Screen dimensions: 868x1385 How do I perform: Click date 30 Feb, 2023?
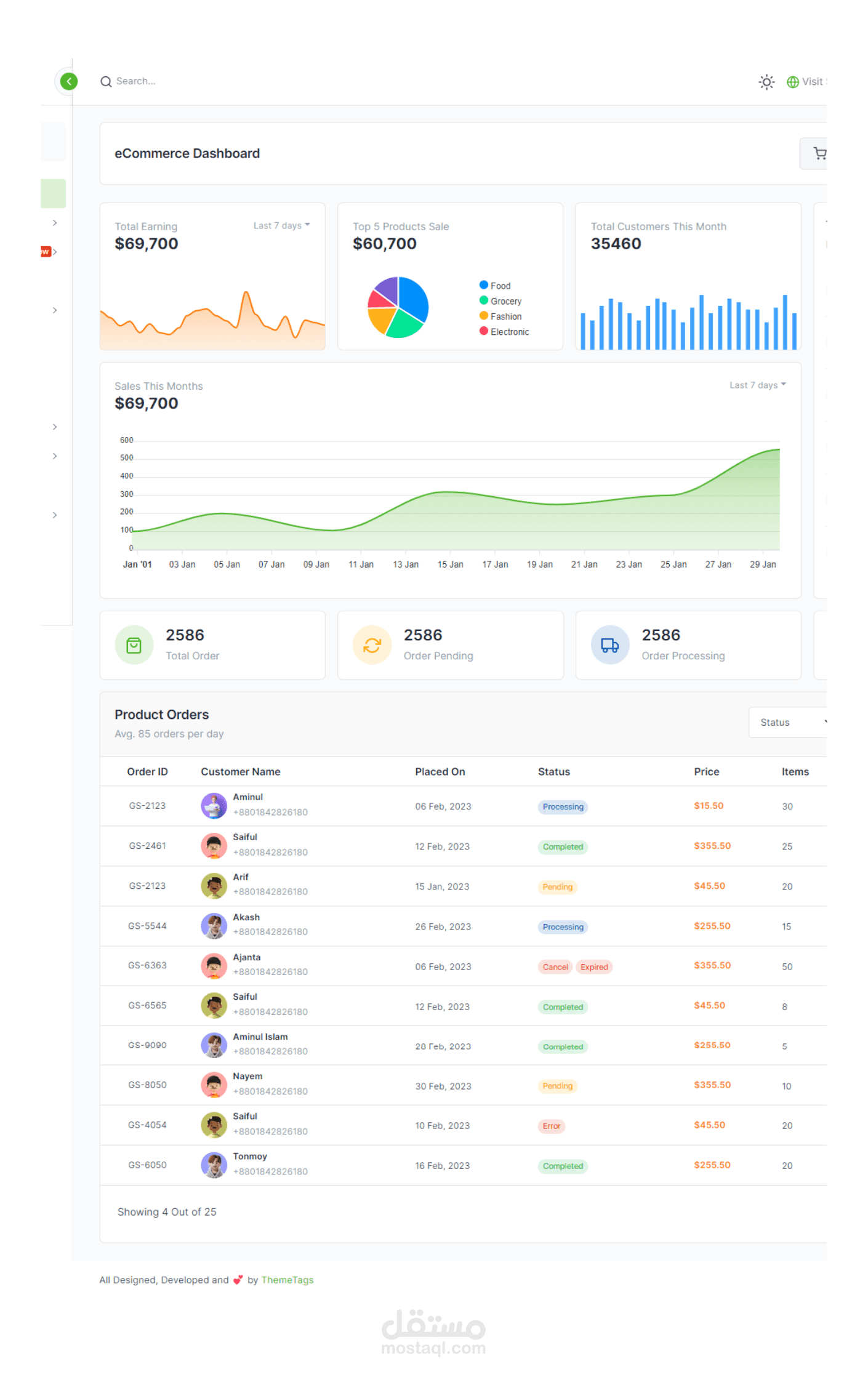click(443, 1086)
